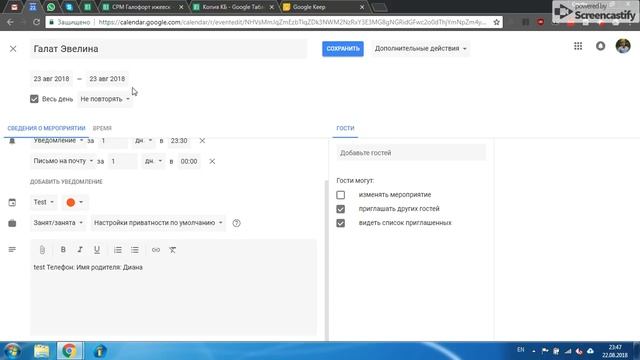
Task: Insert numbered list in description
Action: coord(118,250)
